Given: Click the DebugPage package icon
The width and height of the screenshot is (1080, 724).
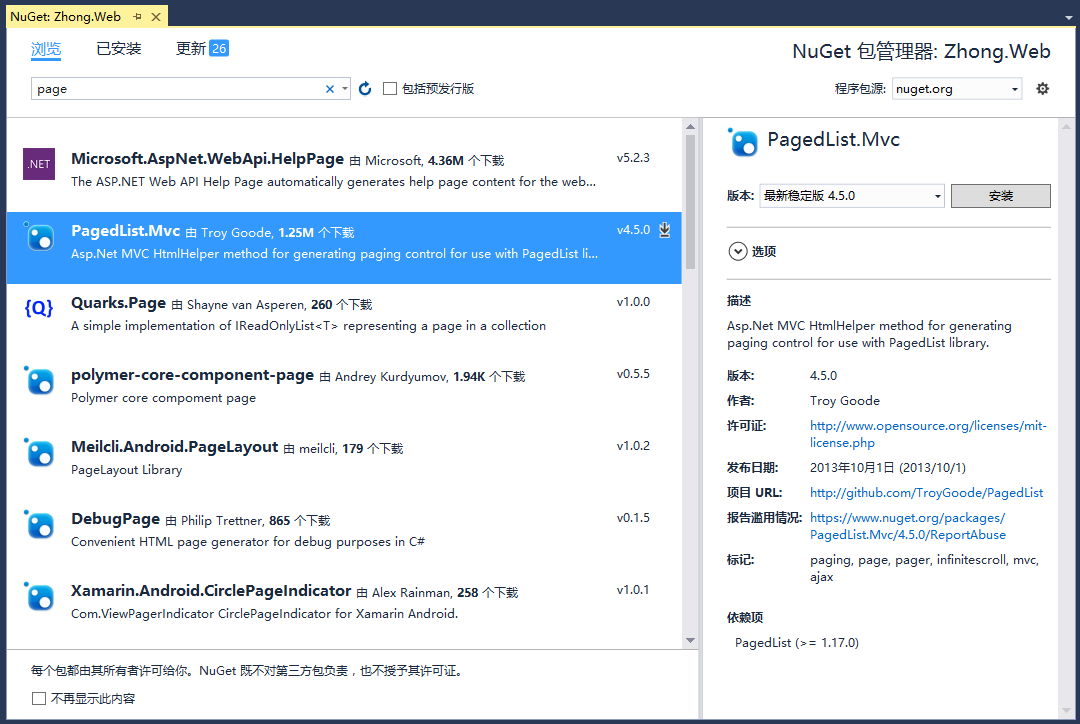Looking at the screenshot, I should [39, 524].
